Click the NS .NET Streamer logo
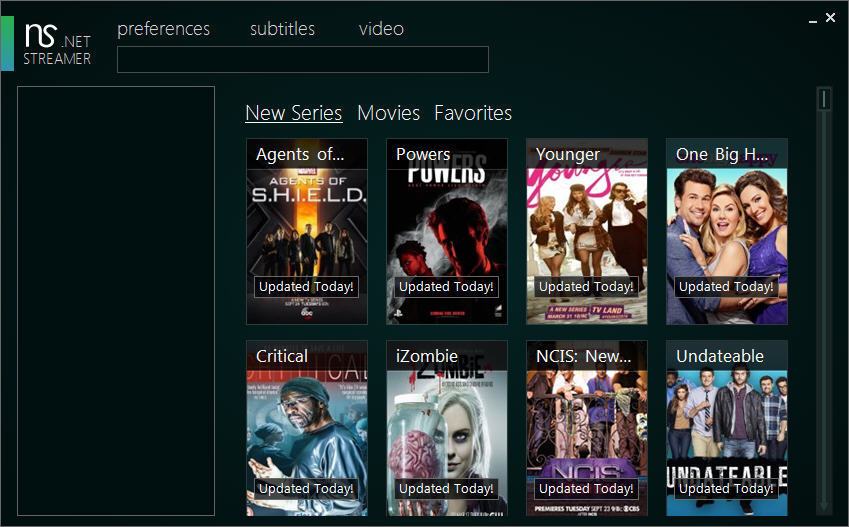 [57, 44]
